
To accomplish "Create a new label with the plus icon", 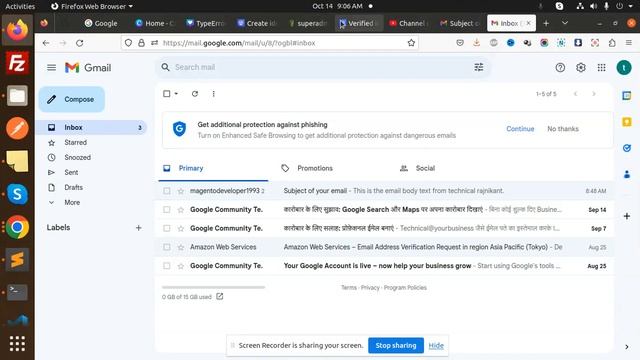I will 138,228.
